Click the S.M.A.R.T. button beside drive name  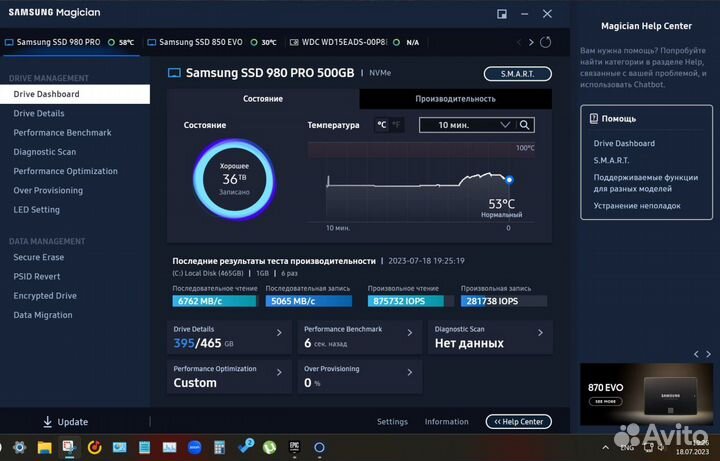tap(518, 73)
